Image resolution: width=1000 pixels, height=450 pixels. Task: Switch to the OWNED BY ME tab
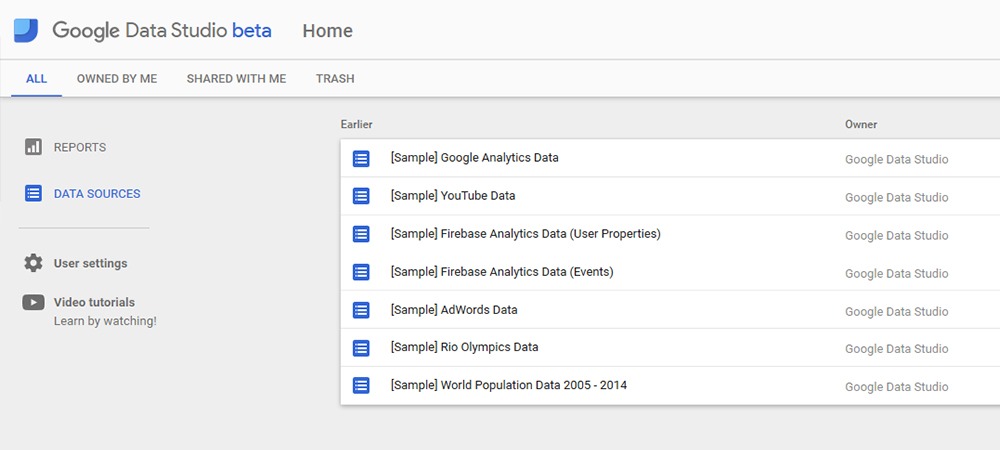pyautogui.click(x=117, y=79)
